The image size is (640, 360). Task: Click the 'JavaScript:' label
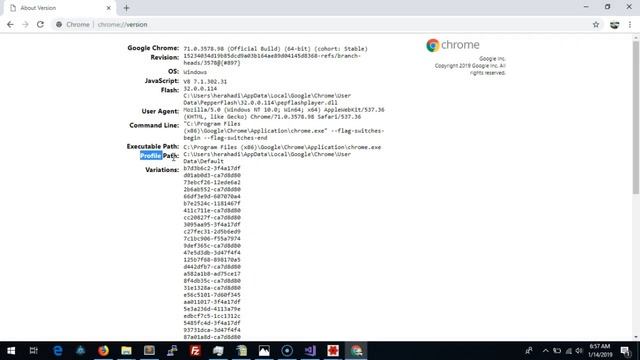point(162,80)
